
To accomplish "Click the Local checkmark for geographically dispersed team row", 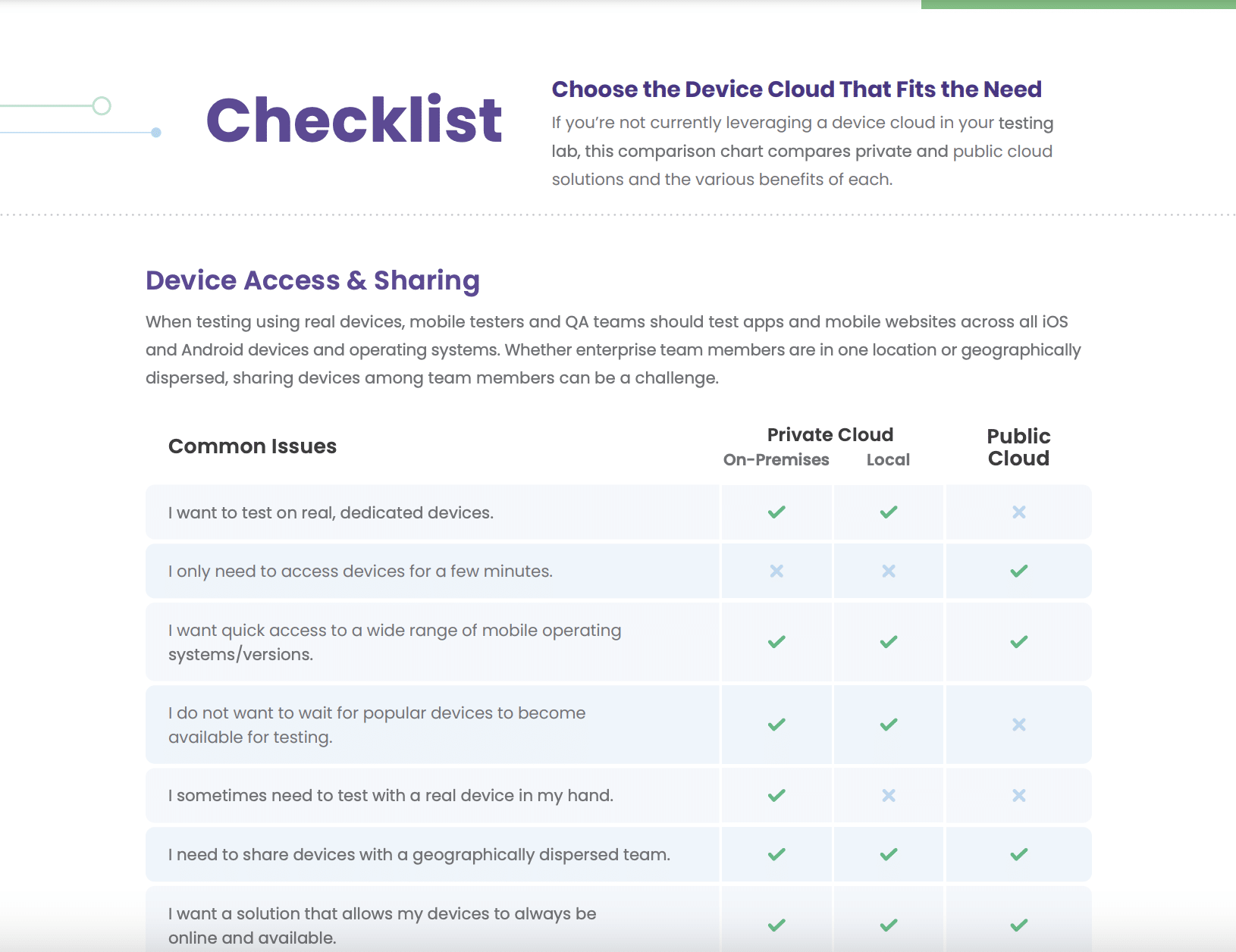I will 889,854.
